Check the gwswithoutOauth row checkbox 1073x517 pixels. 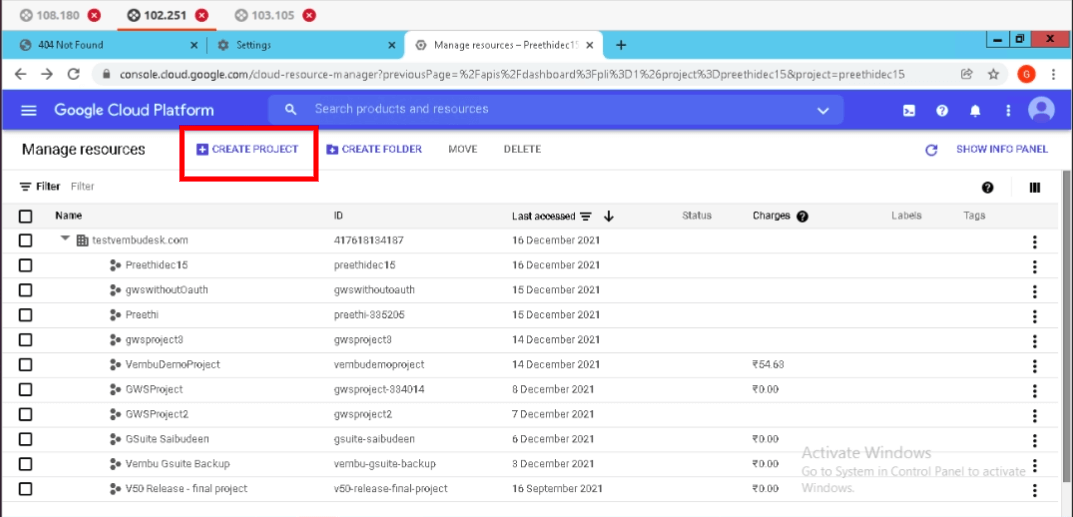(x=25, y=290)
